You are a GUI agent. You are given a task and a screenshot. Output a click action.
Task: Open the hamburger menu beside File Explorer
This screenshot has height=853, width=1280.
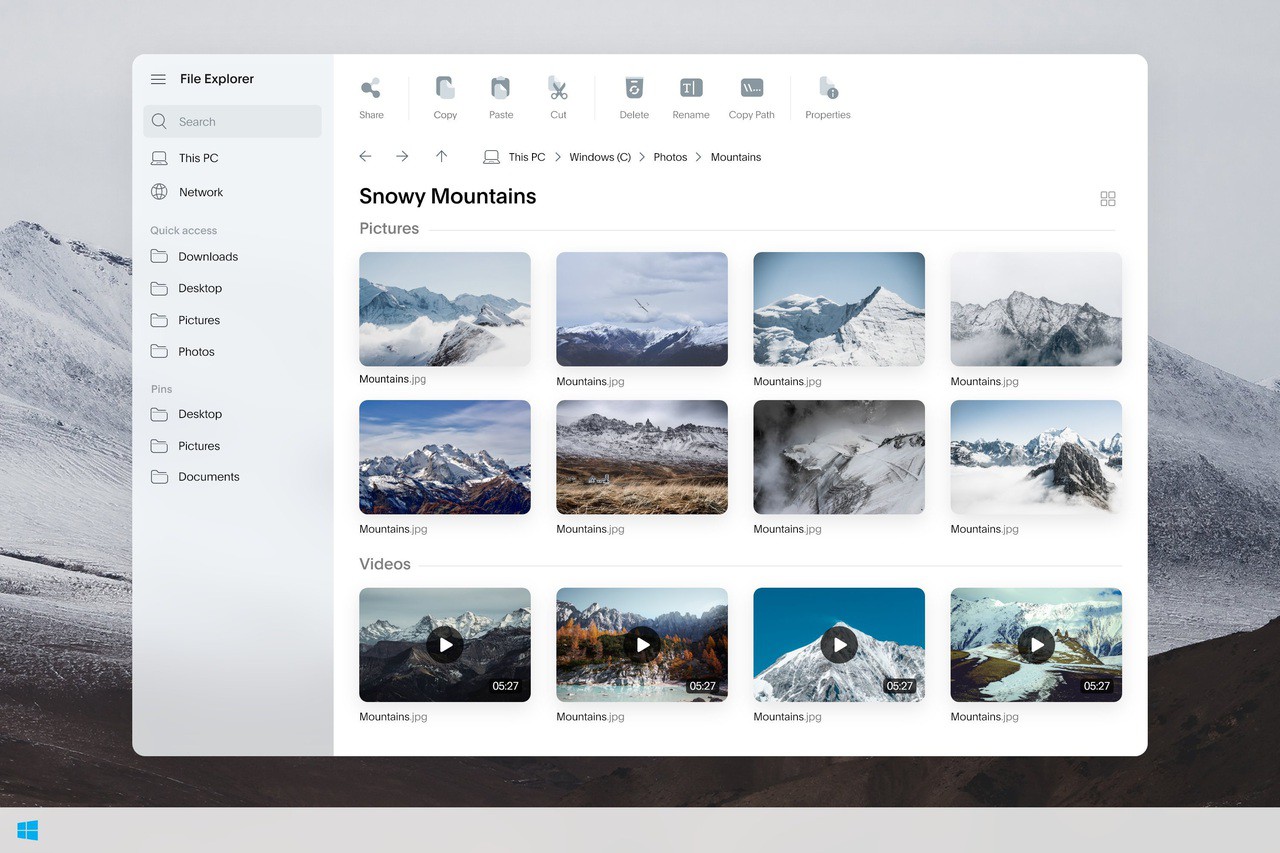click(x=158, y=79)
